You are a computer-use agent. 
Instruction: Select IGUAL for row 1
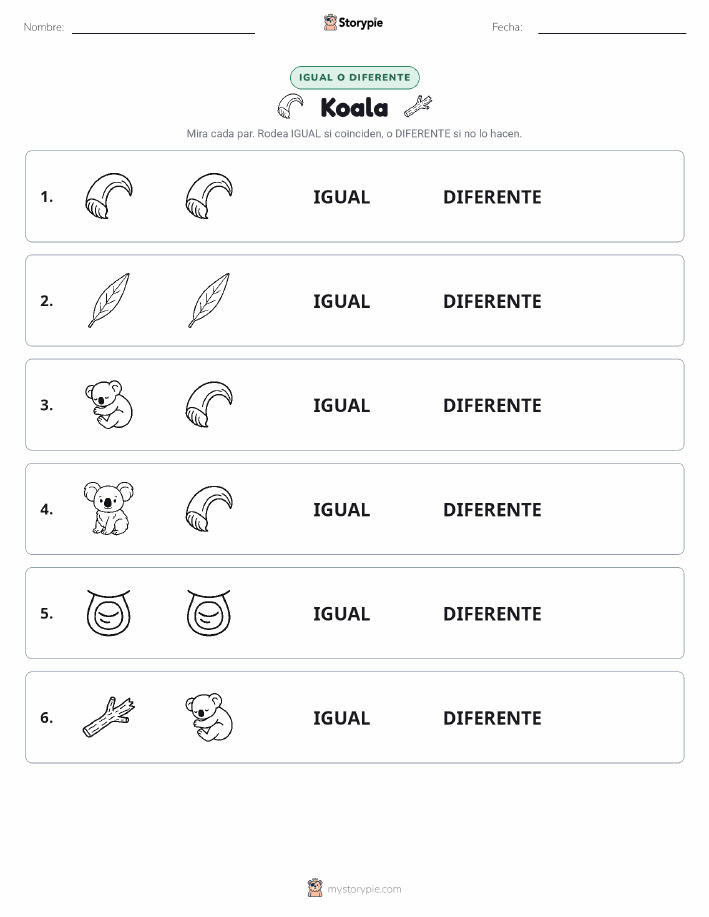click(342, 197)
